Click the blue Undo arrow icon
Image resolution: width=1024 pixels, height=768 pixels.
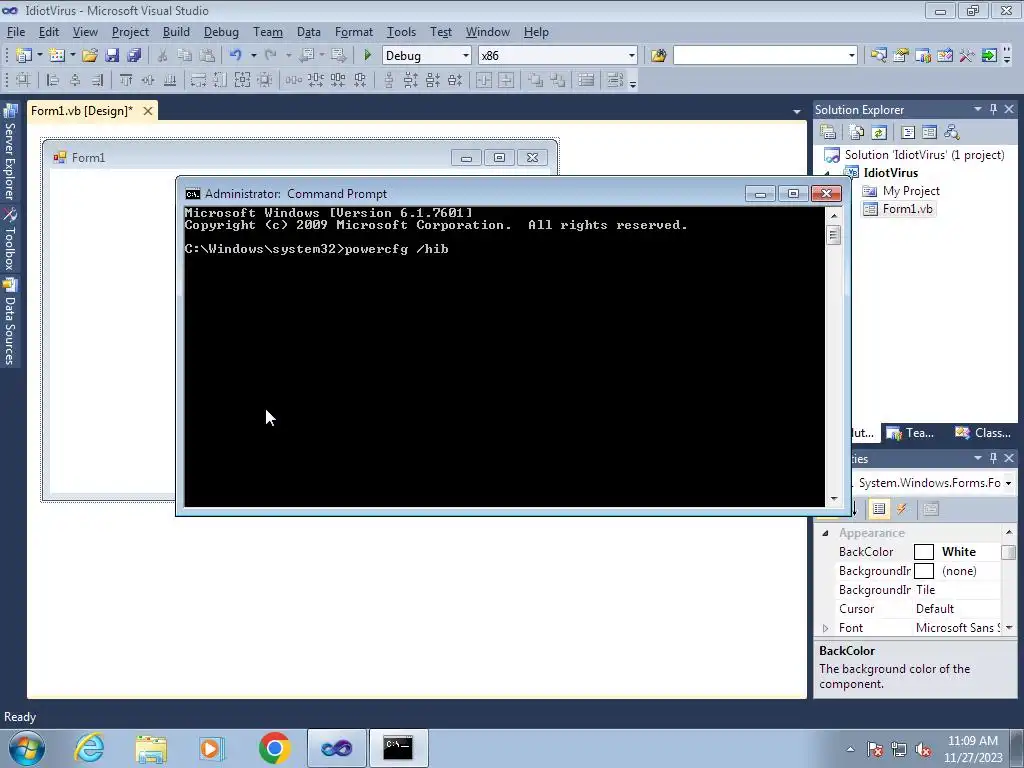point(236,56)
